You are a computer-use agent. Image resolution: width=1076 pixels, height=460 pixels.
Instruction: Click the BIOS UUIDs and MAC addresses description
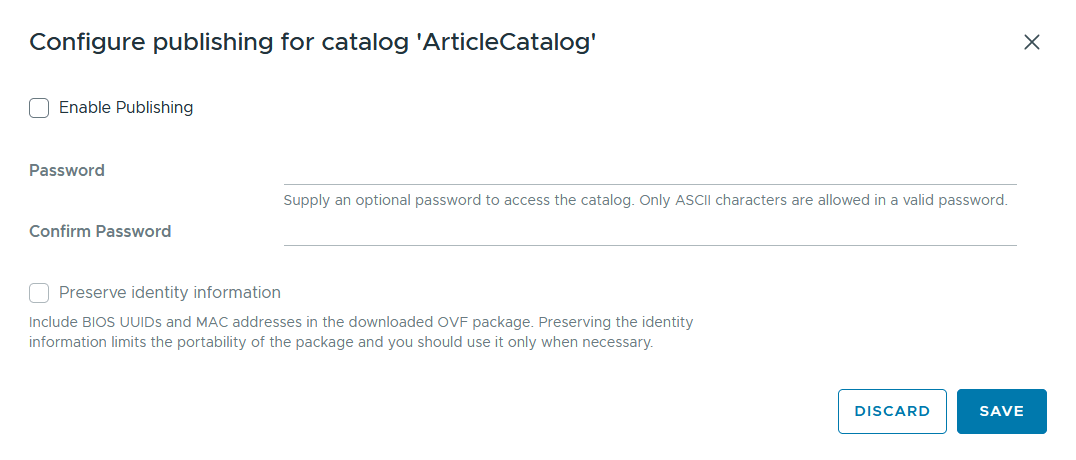(361, 332)
